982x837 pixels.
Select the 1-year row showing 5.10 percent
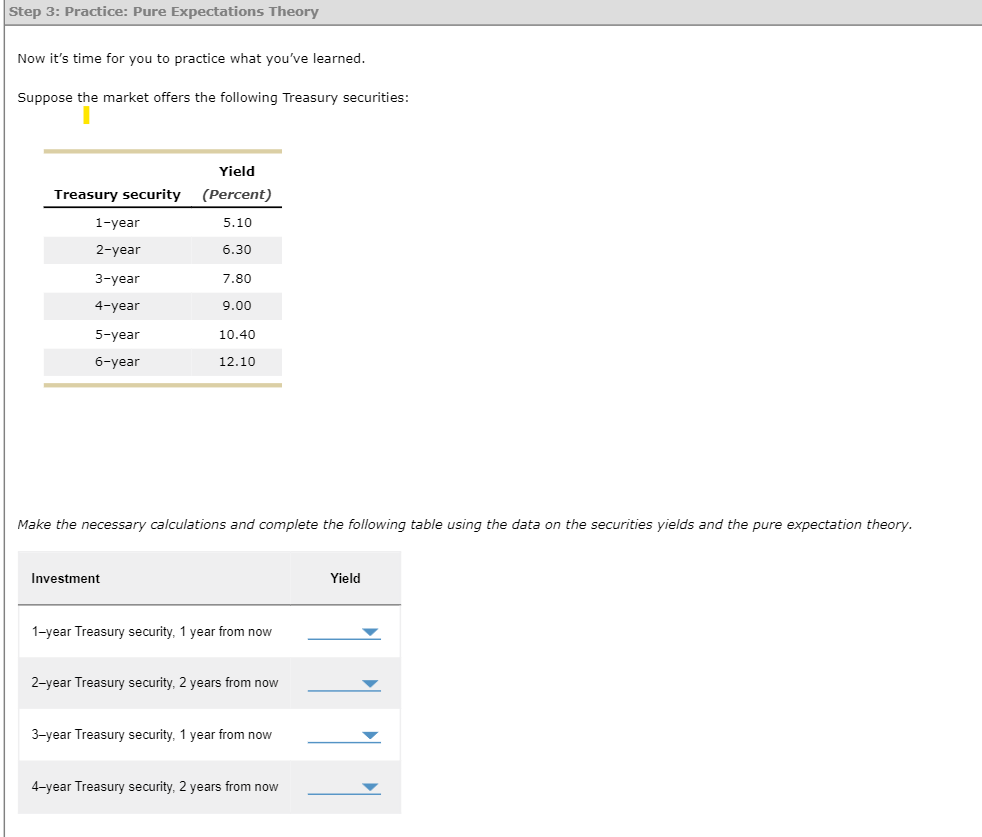point(162,222)
